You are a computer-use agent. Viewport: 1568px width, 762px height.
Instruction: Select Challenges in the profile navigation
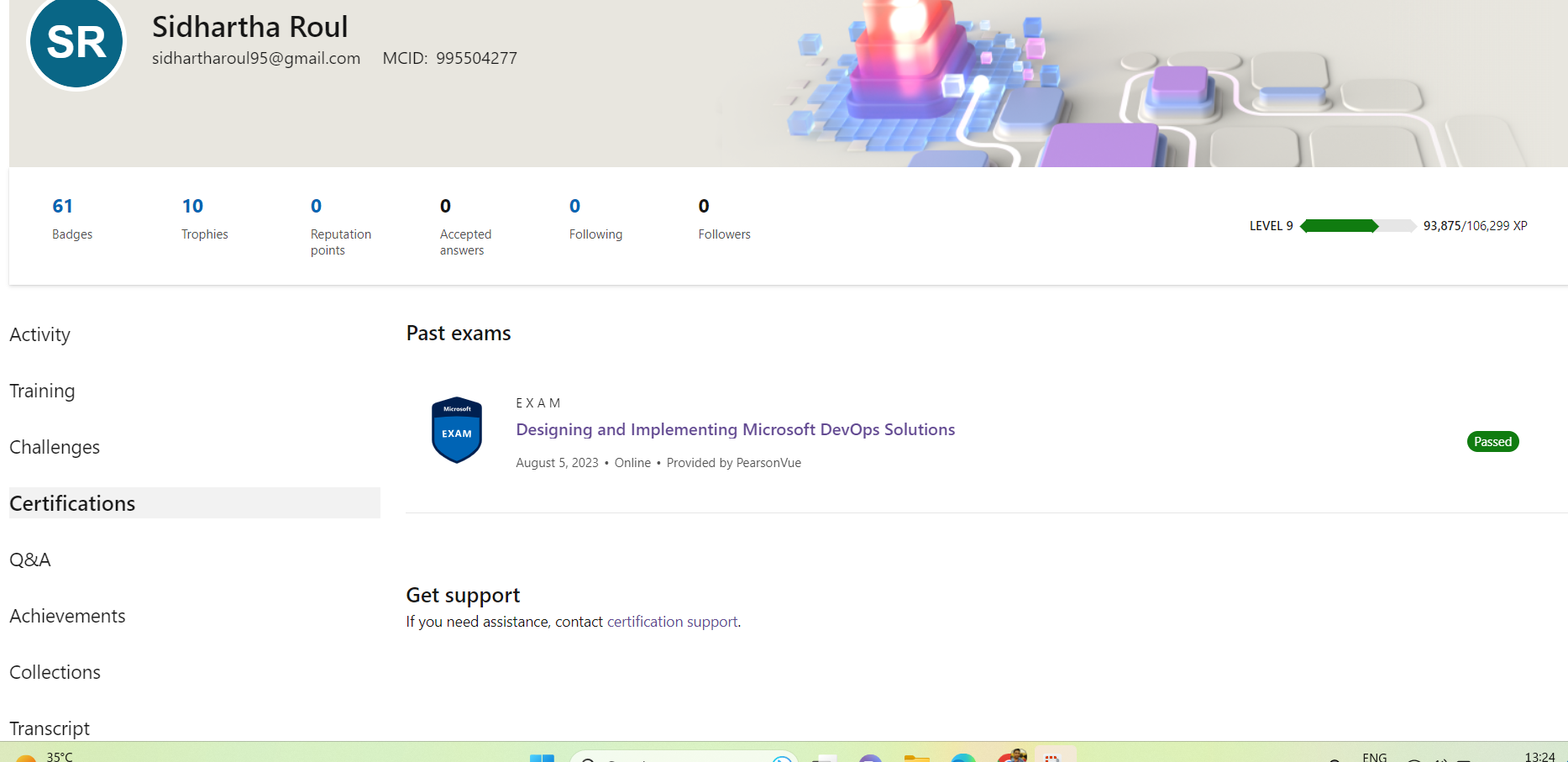(x=55, y=447)
